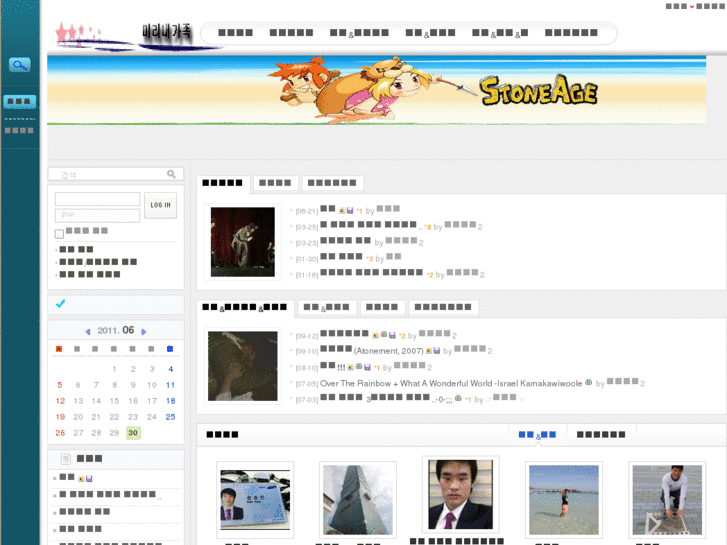Screen dimensions: 727x545
Task: Click the video icon on the 07-03 post
Action: (458, 398)
